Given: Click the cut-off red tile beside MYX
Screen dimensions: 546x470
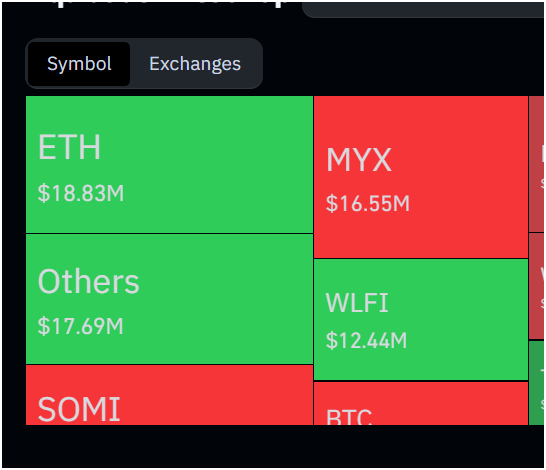Looking at the screenshot, I should tap(536, 164).
